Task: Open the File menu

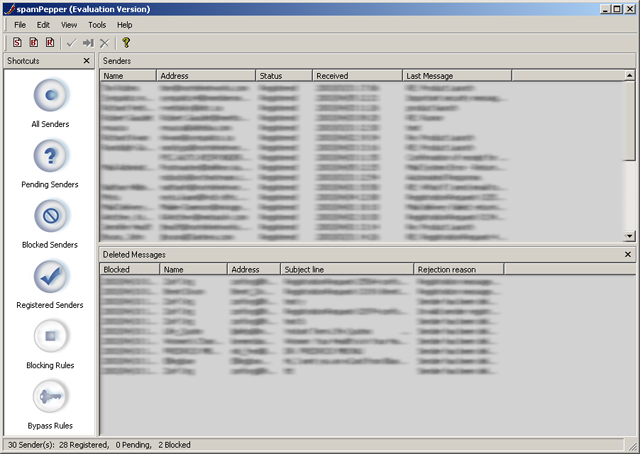Action: coord(20,25)
